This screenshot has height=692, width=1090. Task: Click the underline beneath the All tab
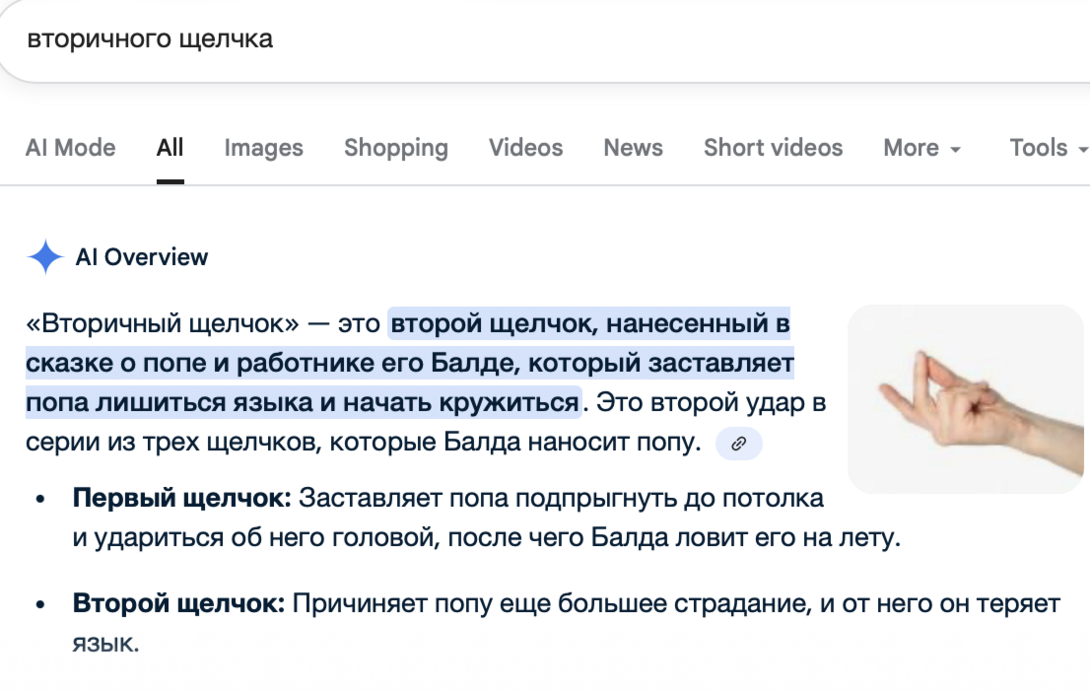point(169,181)
